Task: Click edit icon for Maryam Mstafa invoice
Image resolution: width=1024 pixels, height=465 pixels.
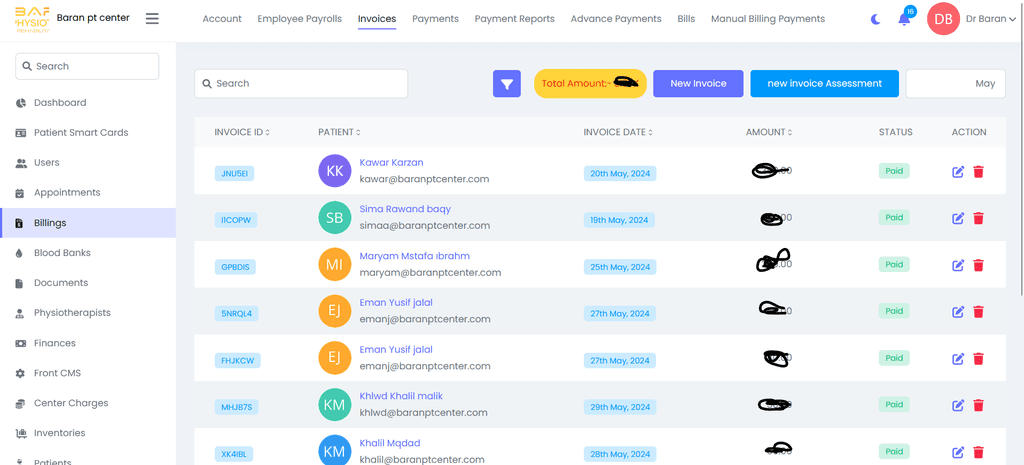Action: [x=958, y=265]
